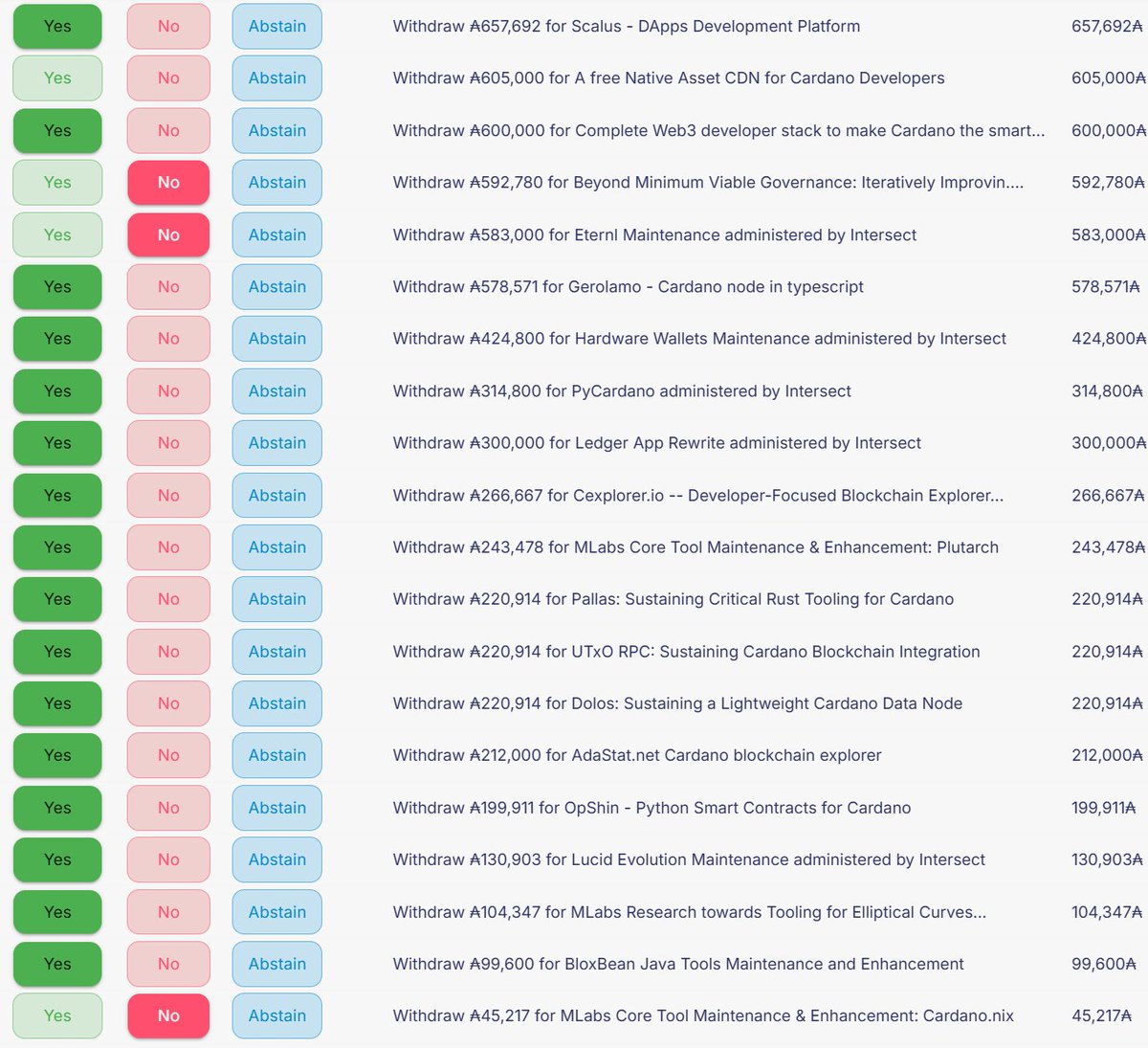This screenshot has height=1048, width=1148.
Task: Vote No on OpShin Python Smart Contracts
Action: [168, 808]
